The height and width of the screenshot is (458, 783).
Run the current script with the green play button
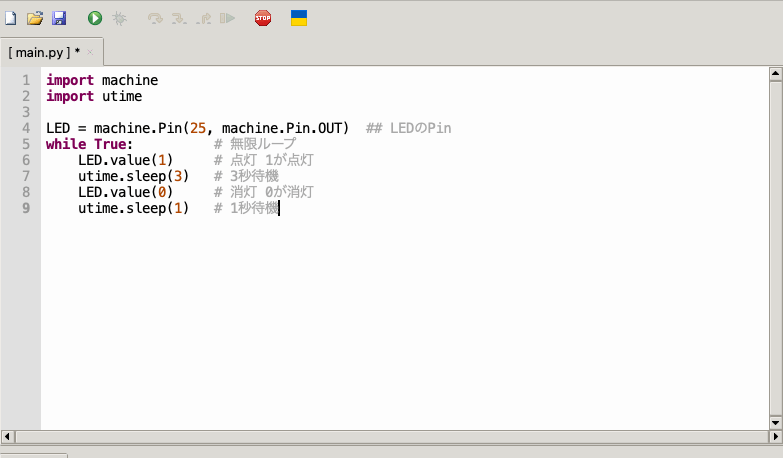click(95, 18)
